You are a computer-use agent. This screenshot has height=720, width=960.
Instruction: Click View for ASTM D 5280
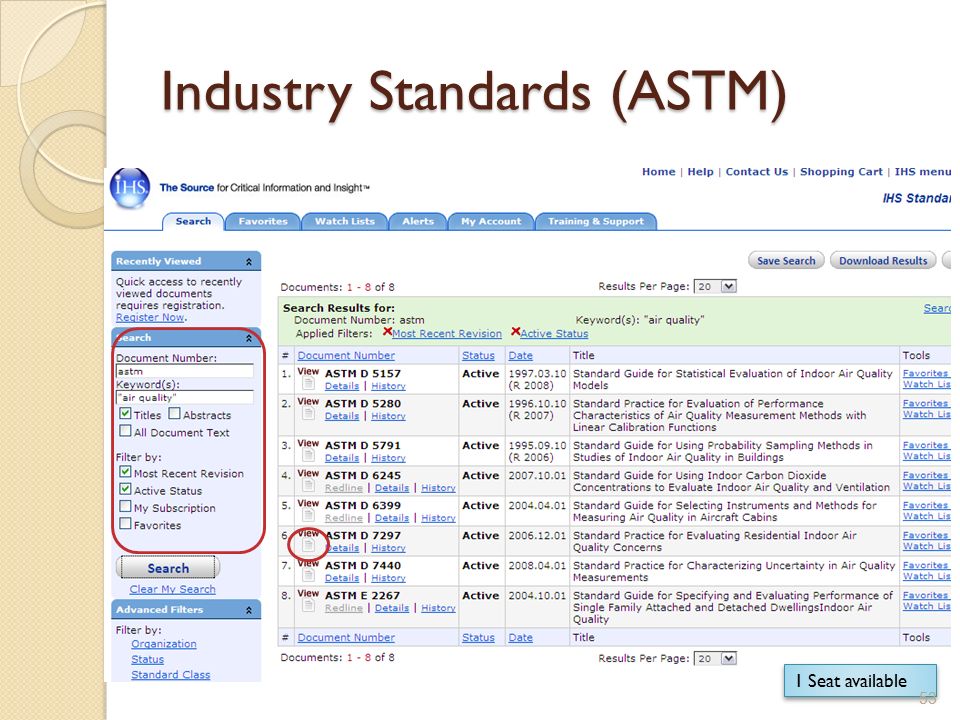(308, 402)
